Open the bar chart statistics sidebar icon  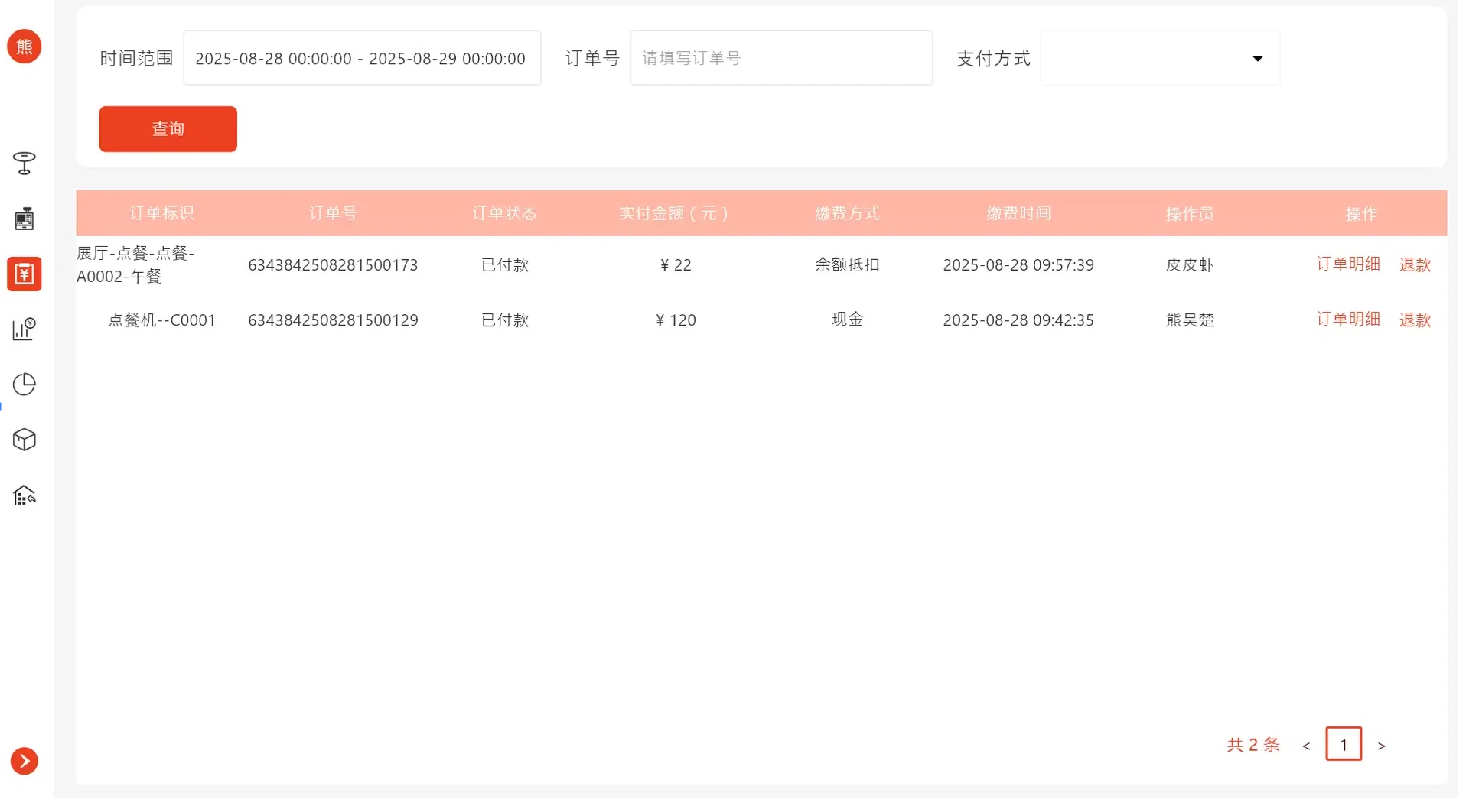click(24, 329)
